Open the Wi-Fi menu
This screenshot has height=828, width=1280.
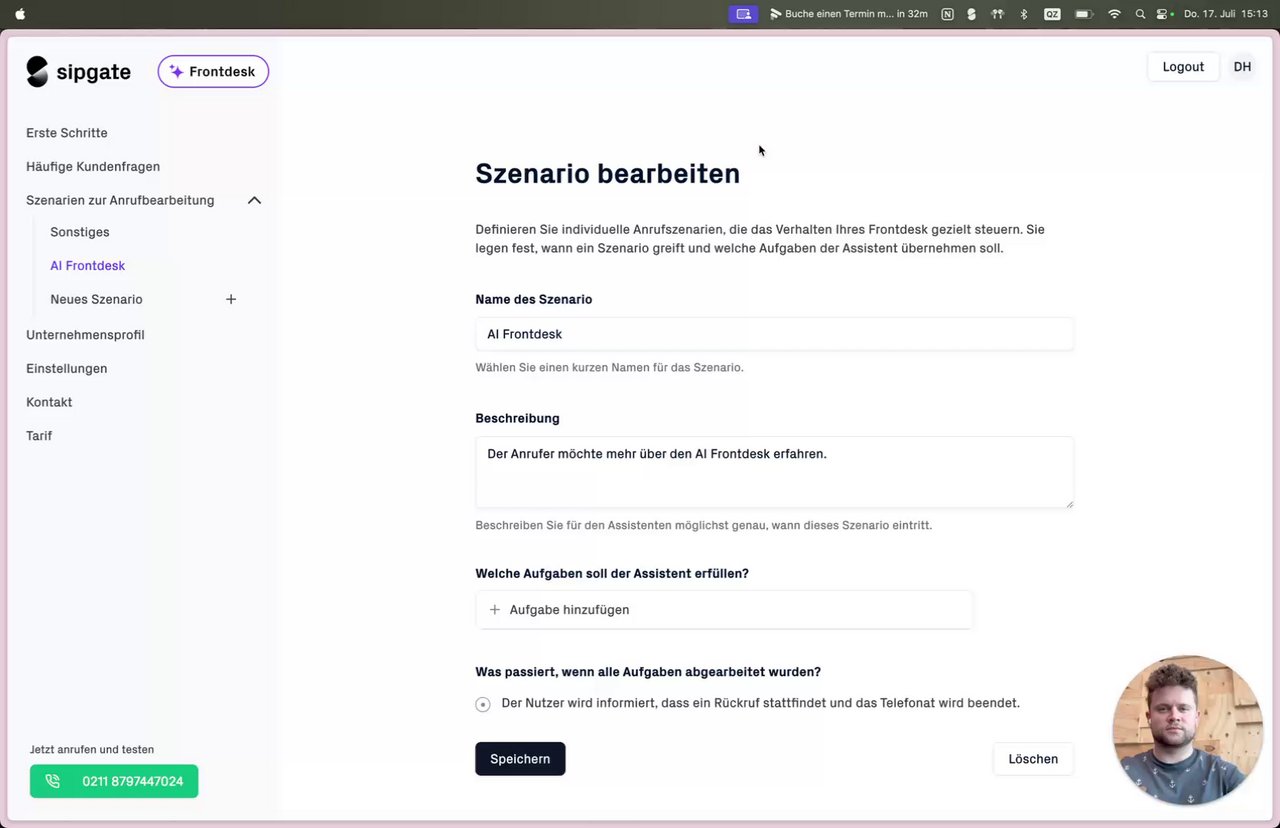point(1114,14)
